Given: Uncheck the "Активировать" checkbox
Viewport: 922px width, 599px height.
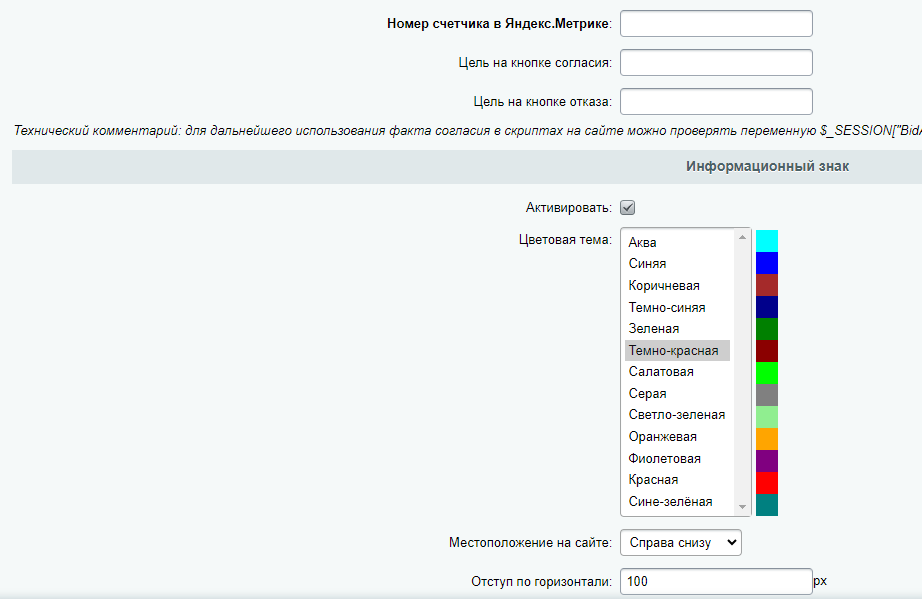Looking at the screenshot, I should (625, 207).
